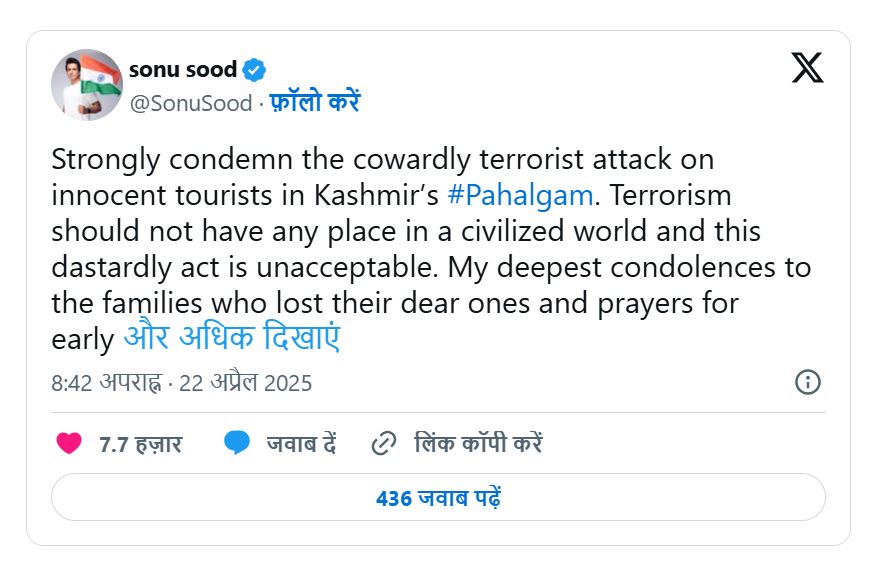Click the 7.7 हज़ार likes count
This screenshot has width=879, height=564.
140,444
